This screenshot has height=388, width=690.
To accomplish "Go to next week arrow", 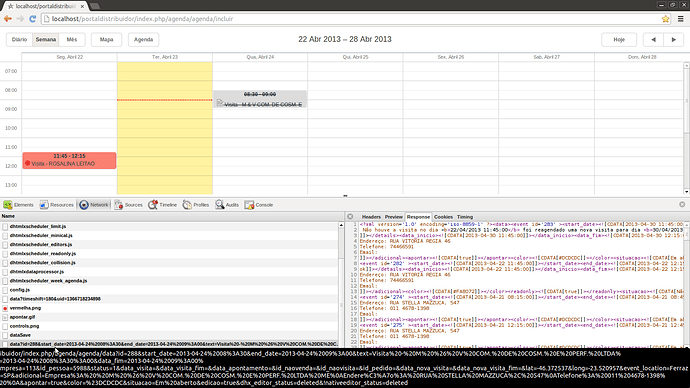I will pos(673,40).
